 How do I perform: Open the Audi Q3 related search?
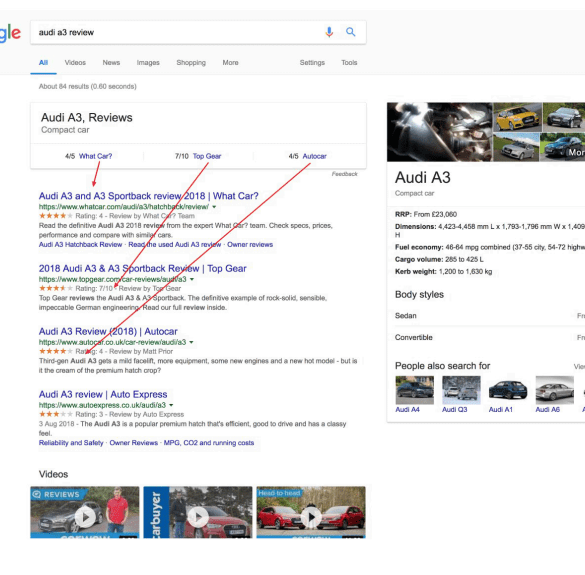[461, 394]
